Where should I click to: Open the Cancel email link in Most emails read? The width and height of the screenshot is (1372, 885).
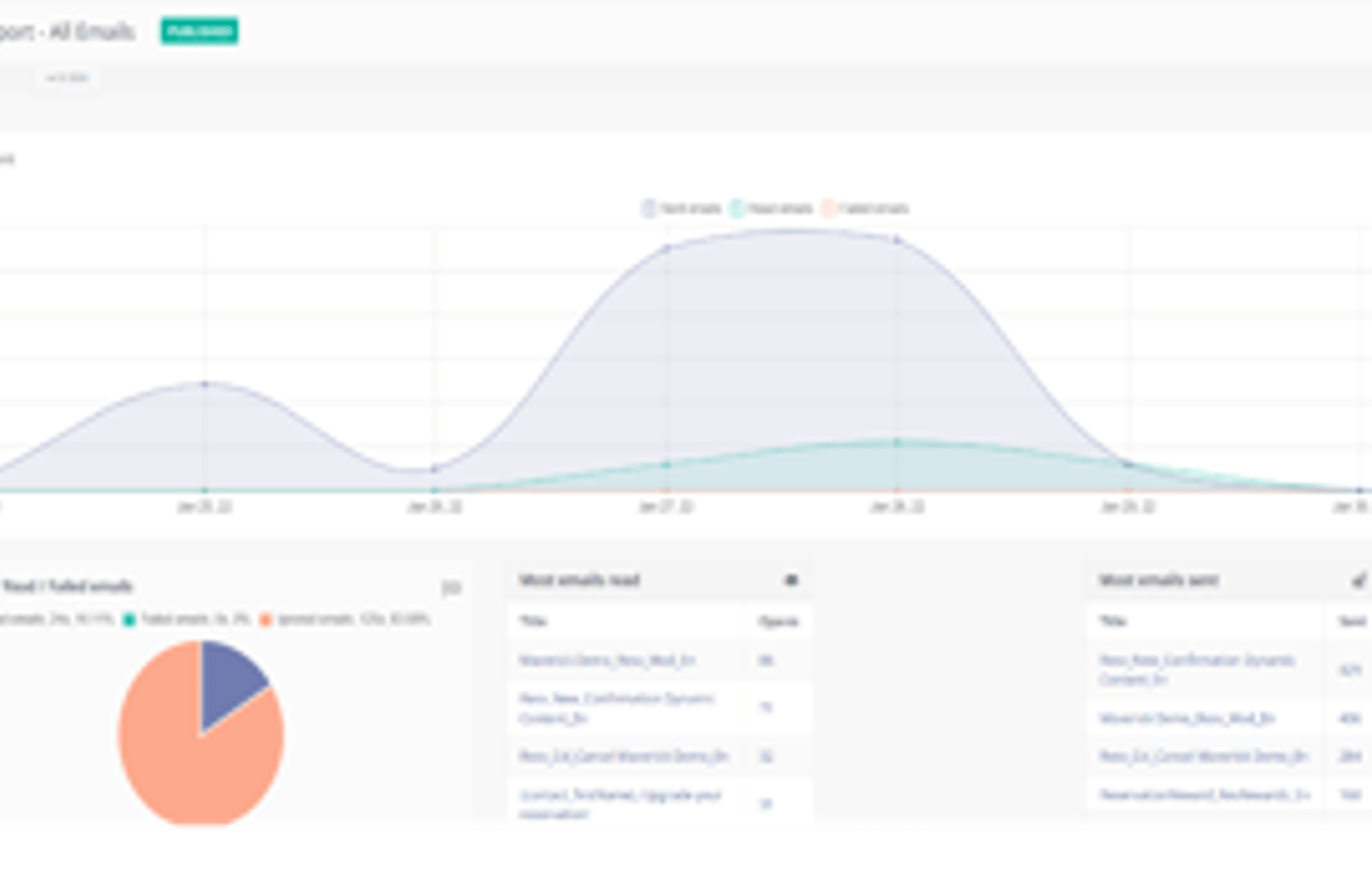[x=623, y=756]
